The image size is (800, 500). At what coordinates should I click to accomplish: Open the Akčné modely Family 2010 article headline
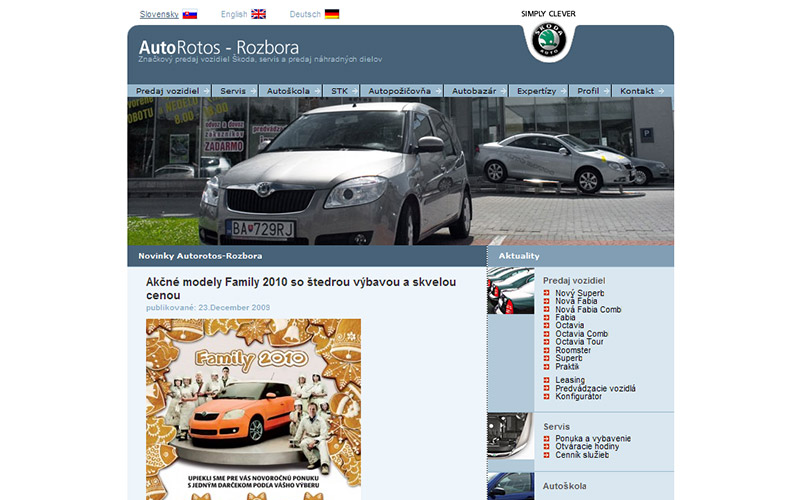[x=301, y=288]
